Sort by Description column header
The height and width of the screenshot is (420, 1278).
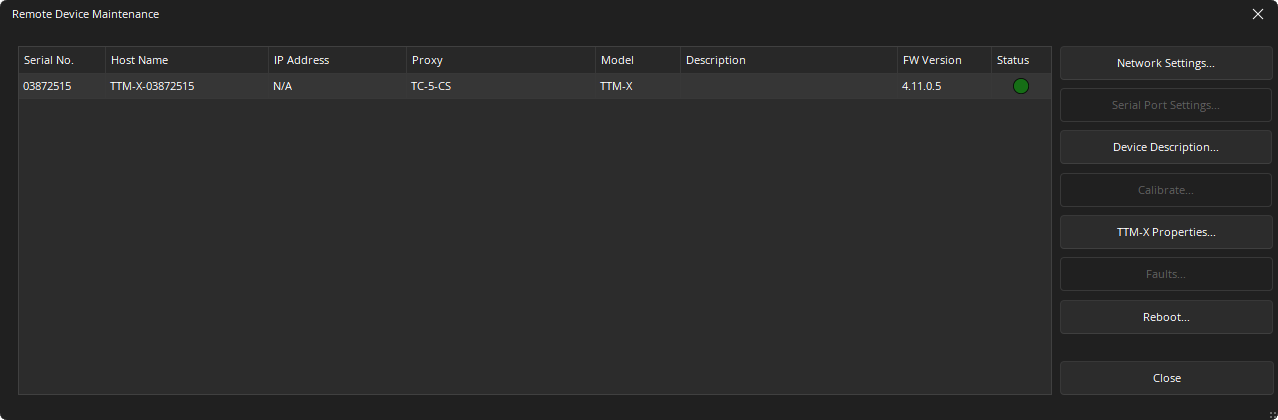788,60
